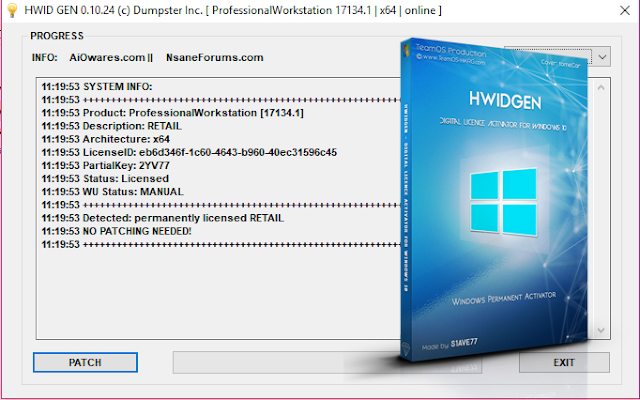Open the dropdown arrow beside the INFO line

point(602,57)
